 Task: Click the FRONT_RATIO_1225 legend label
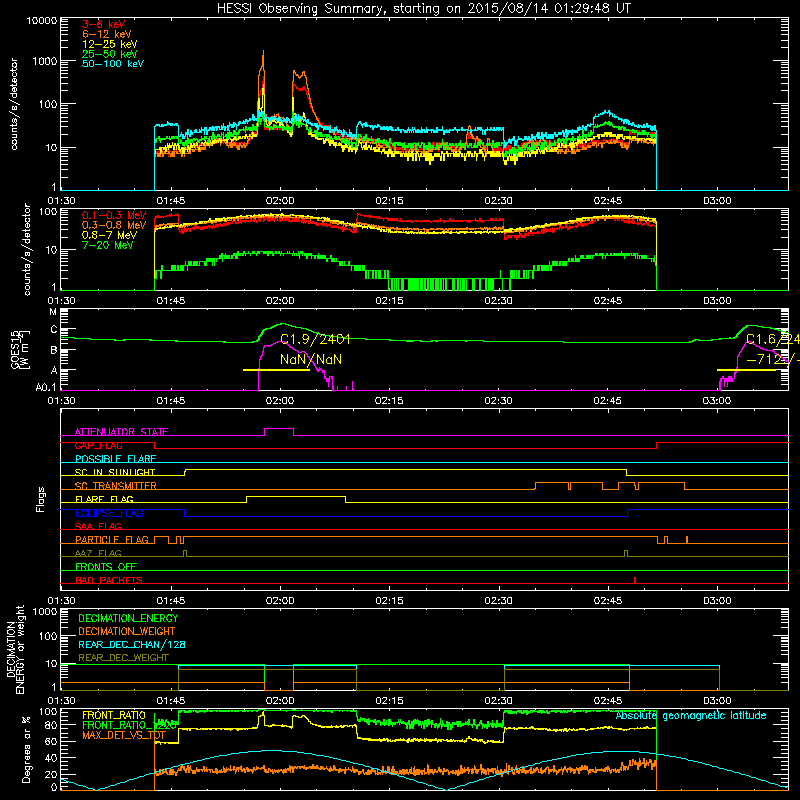coord(130,725)
